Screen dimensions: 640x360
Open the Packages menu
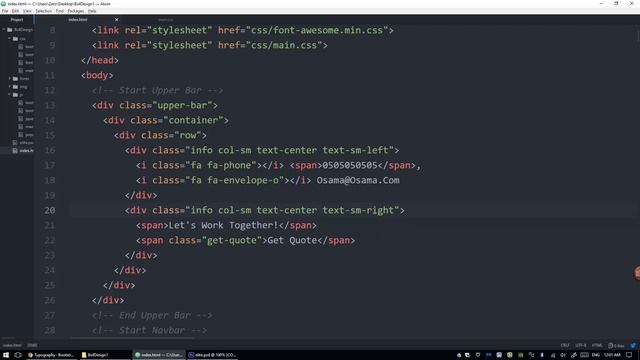(76, 11)
